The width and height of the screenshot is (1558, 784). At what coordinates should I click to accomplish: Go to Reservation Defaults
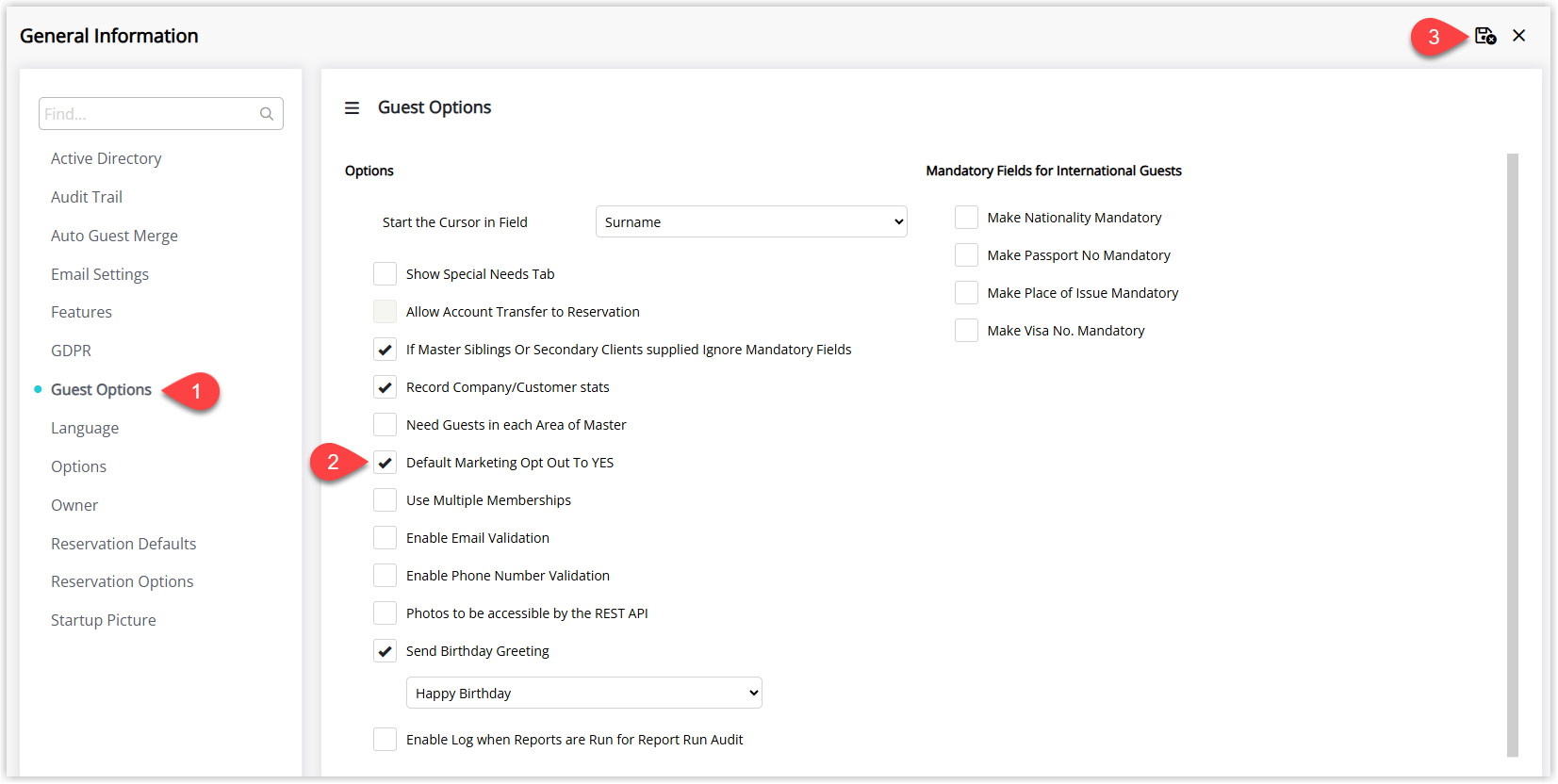[x=123, y=544]
